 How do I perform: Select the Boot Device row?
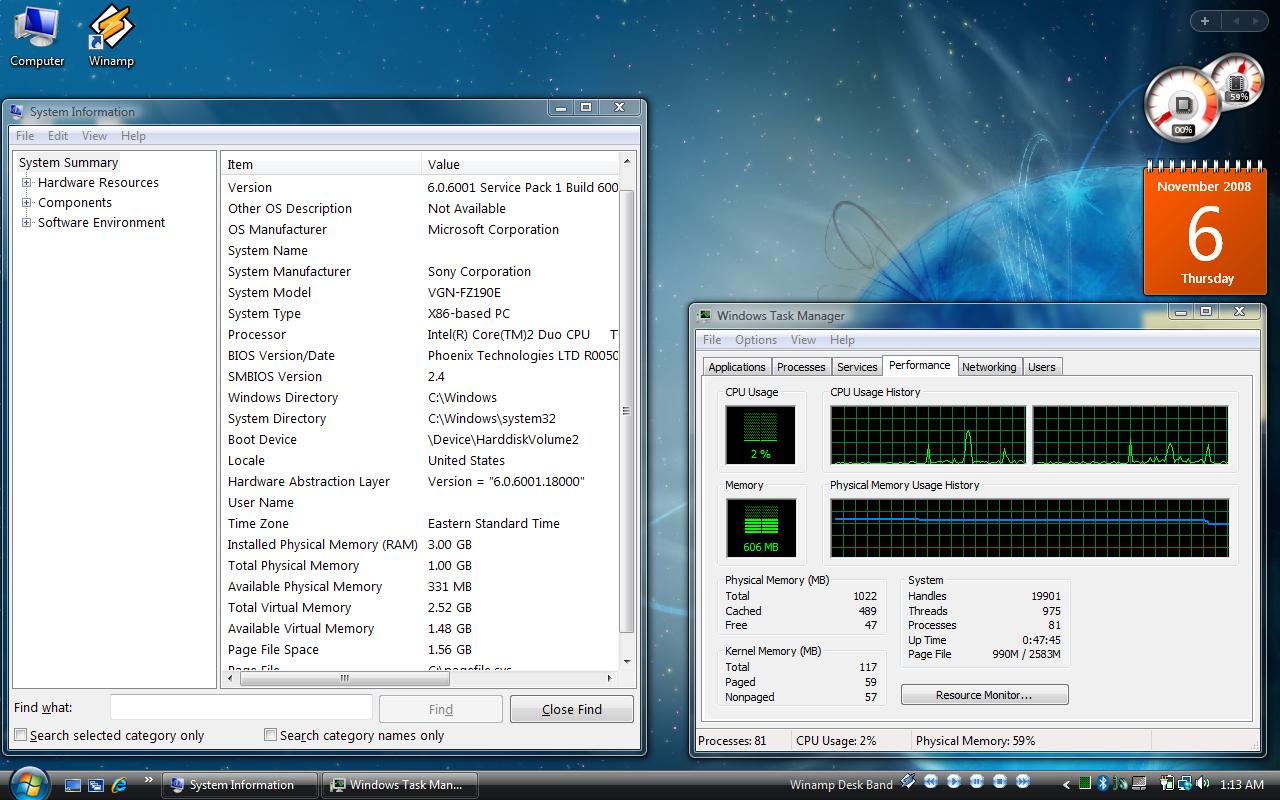[x=420, y=439]
